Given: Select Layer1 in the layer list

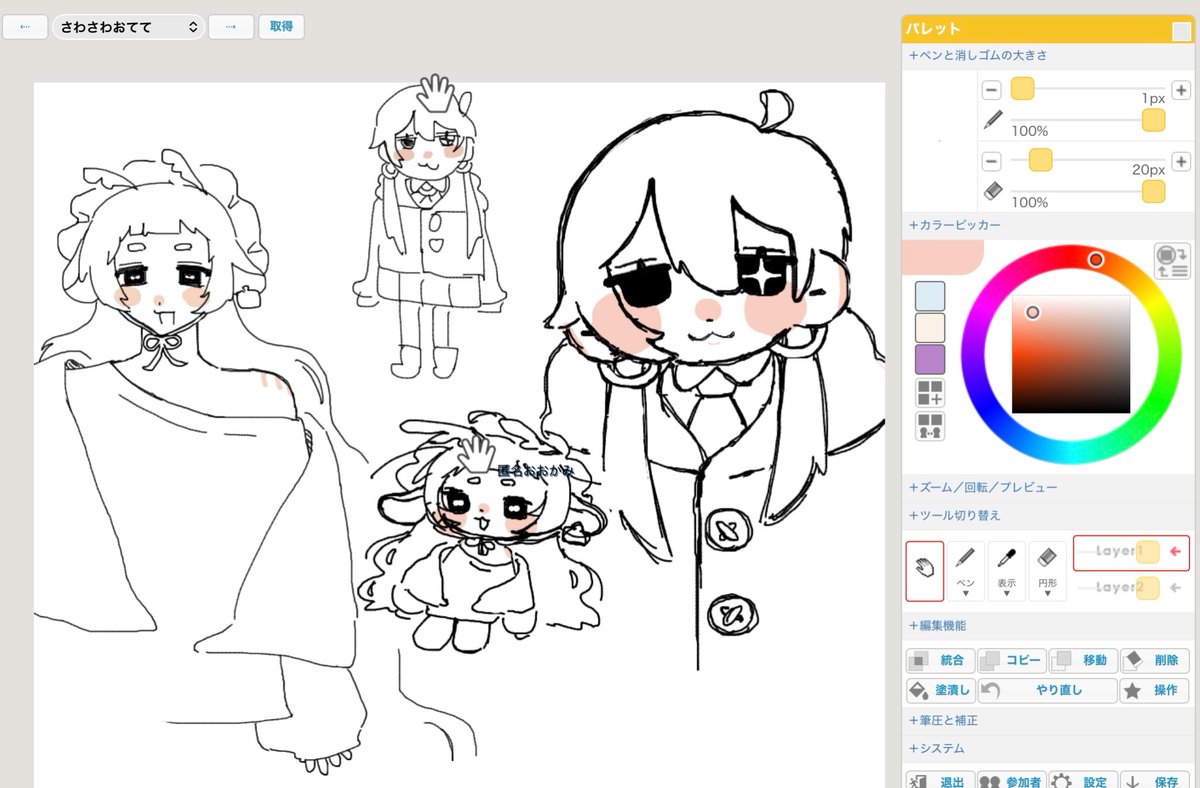Looking at the screenshot, I should 1131,552.
